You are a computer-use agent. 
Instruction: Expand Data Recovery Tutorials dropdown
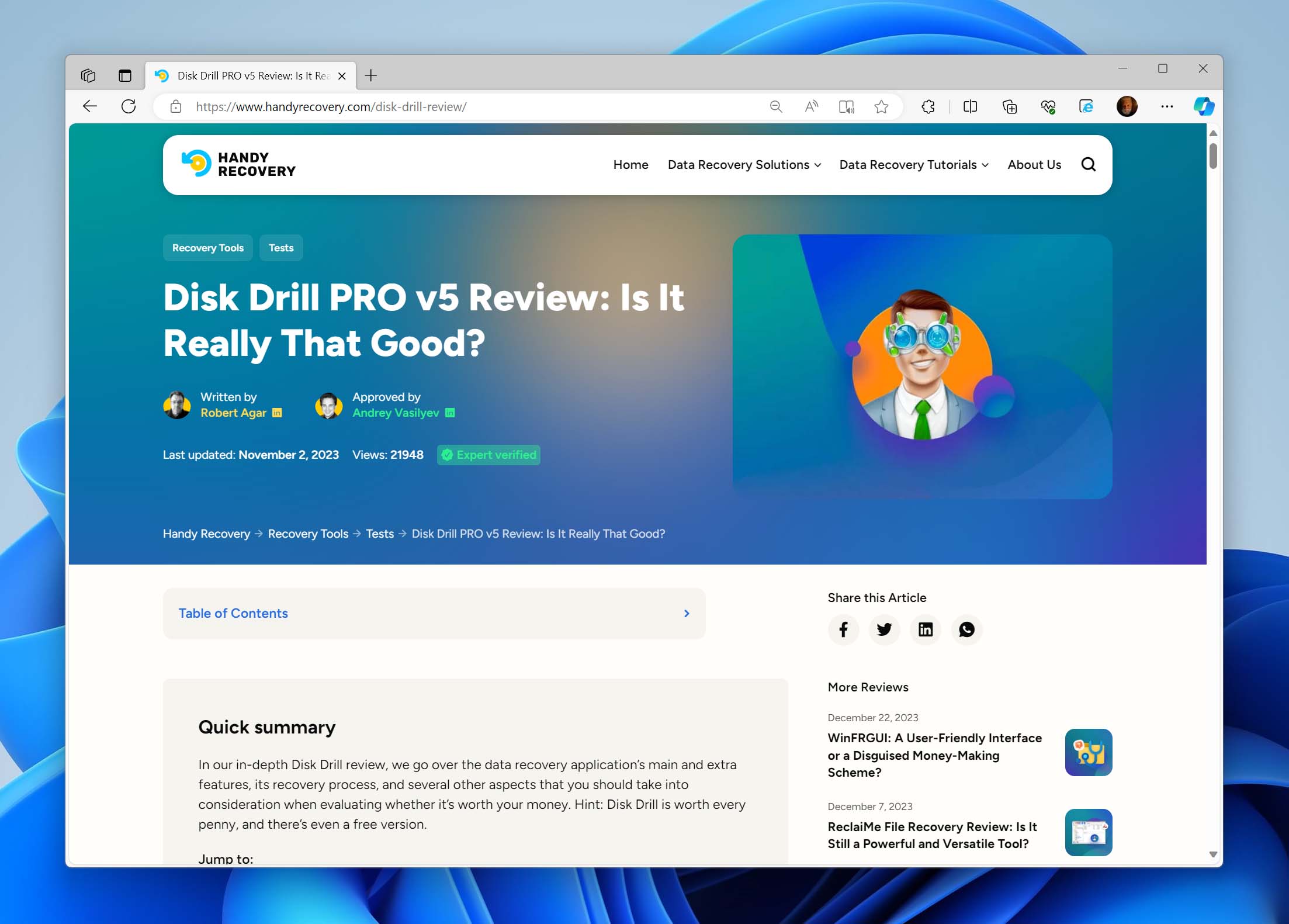914,165
